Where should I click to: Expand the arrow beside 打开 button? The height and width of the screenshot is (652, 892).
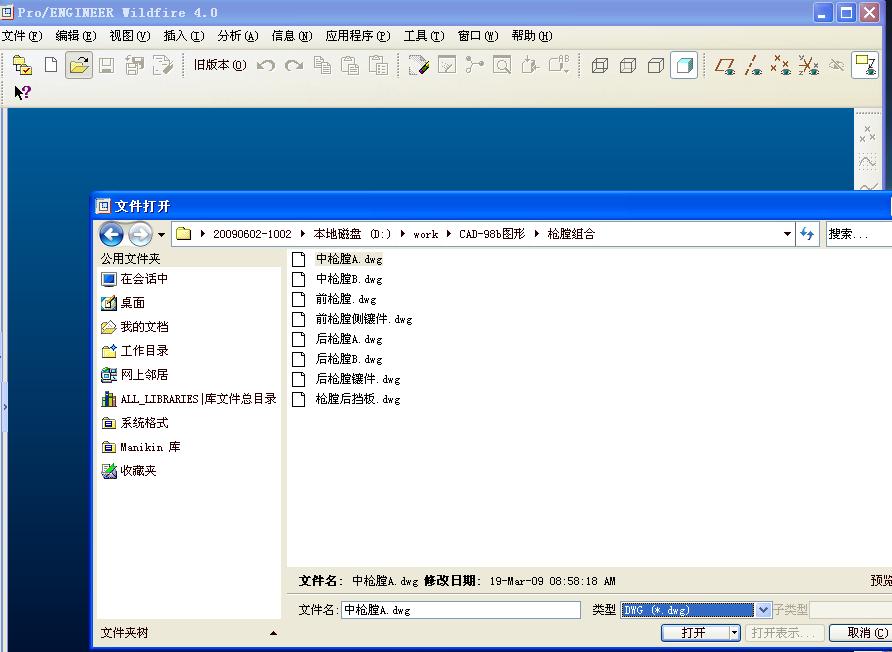point(734,633)
